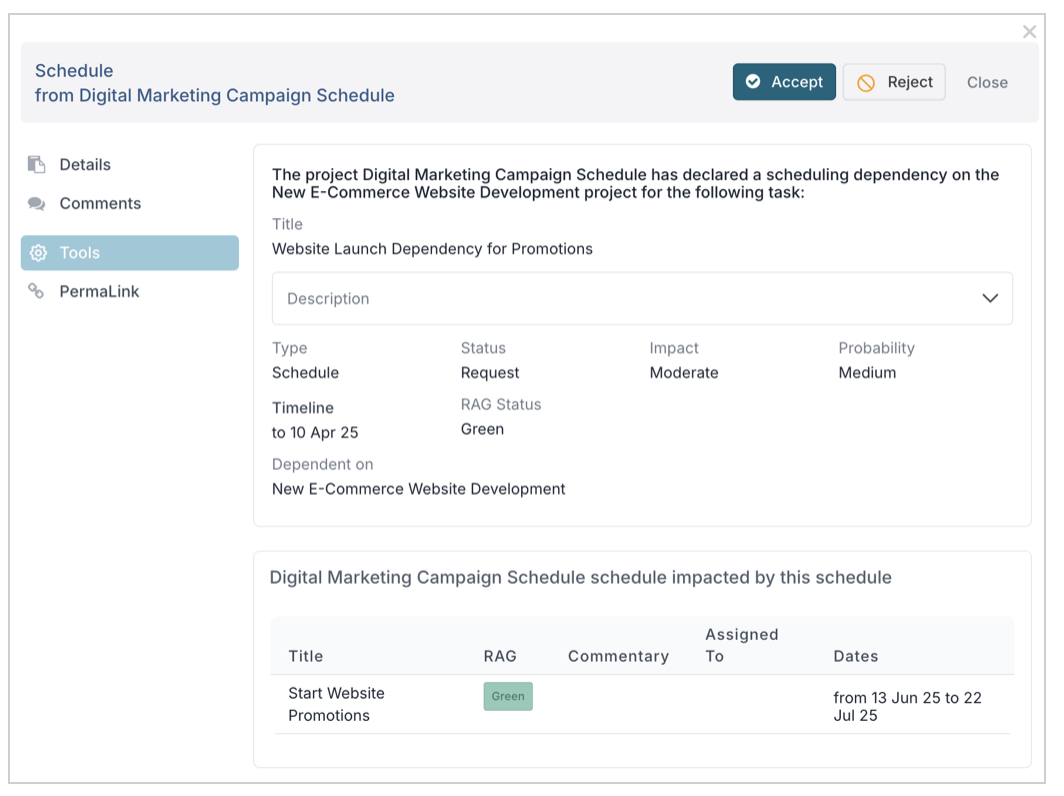
Task: Click the scheduling dependency intro paragraph
Action: [635, 183]
